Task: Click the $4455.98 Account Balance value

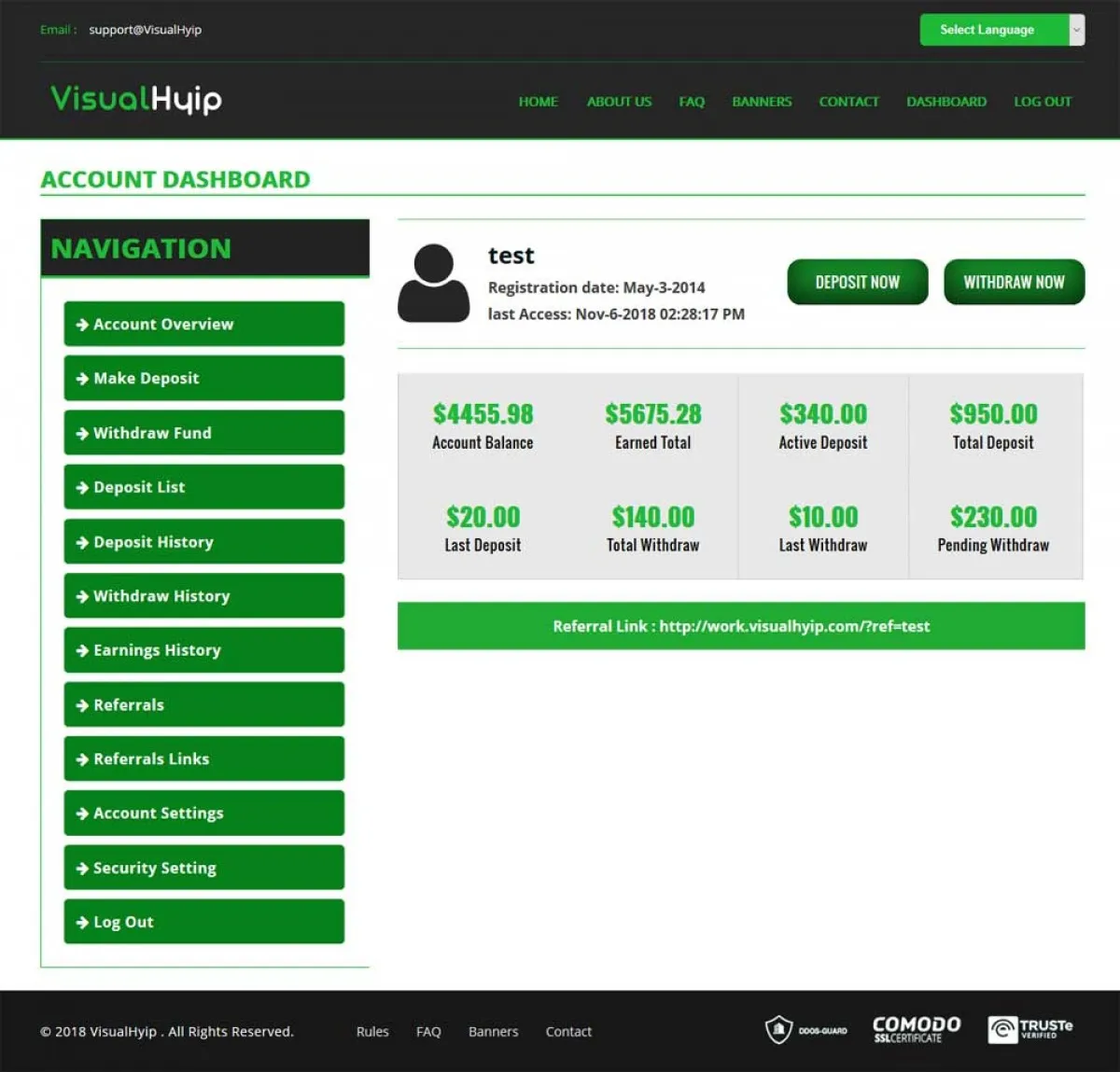Action: (483, 413)
